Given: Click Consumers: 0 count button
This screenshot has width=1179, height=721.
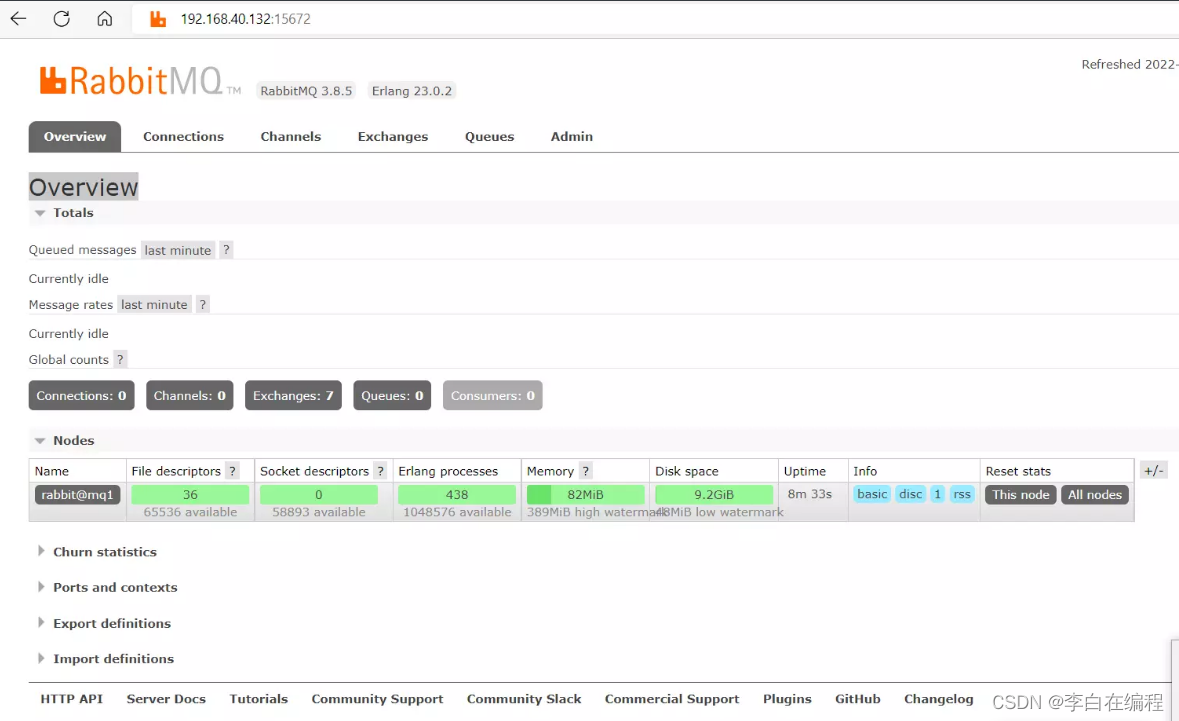Looking at the screenshot, I should (493, 395).
